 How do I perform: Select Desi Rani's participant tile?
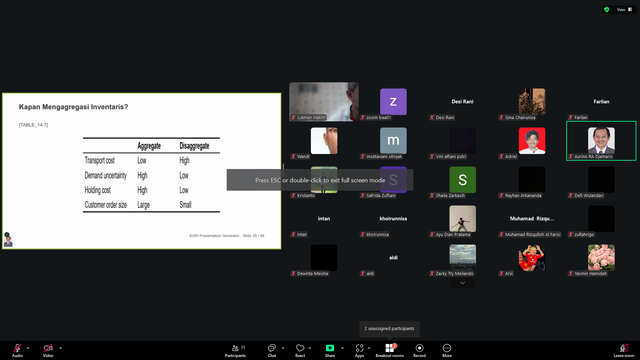(x=462, y=102)
